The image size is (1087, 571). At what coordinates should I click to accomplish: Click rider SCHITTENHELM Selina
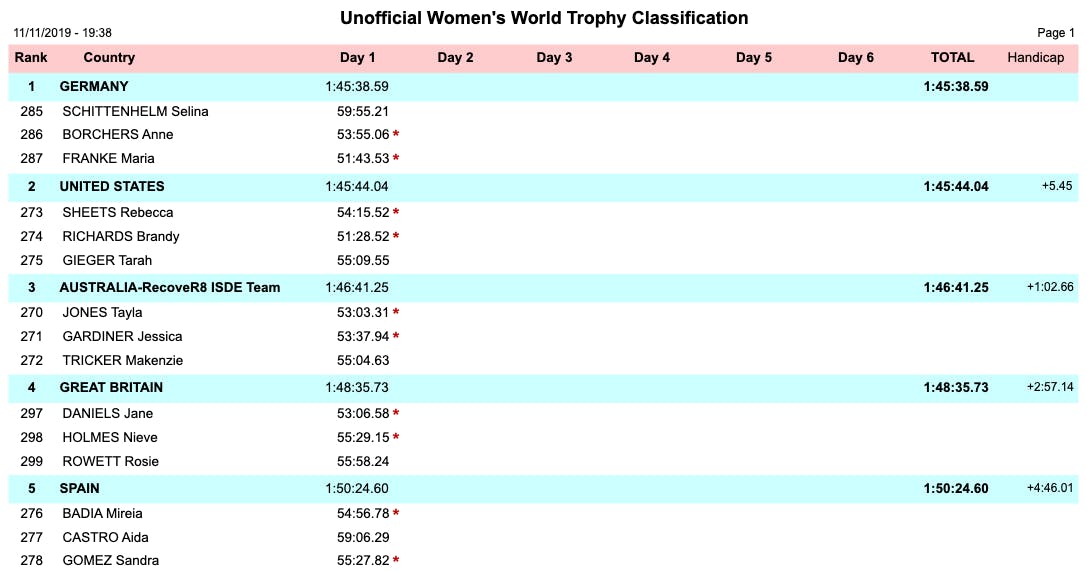coord(135,111)
